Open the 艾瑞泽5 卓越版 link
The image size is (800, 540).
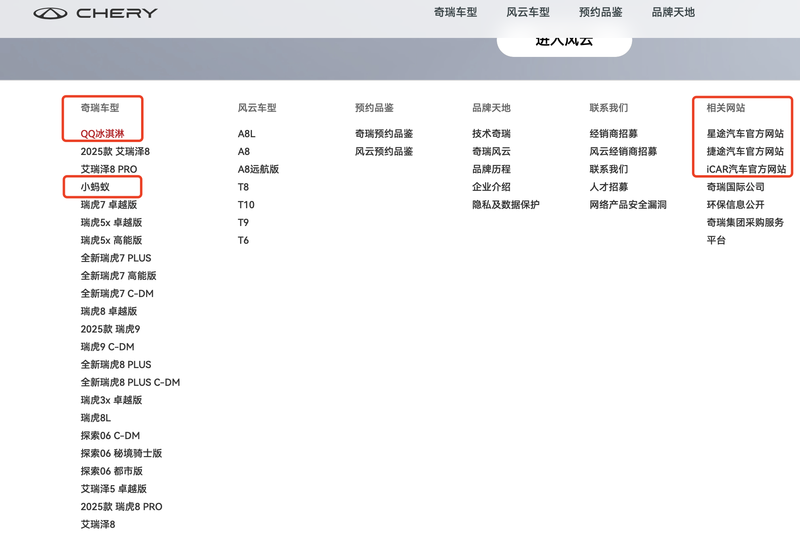[113, 489]
